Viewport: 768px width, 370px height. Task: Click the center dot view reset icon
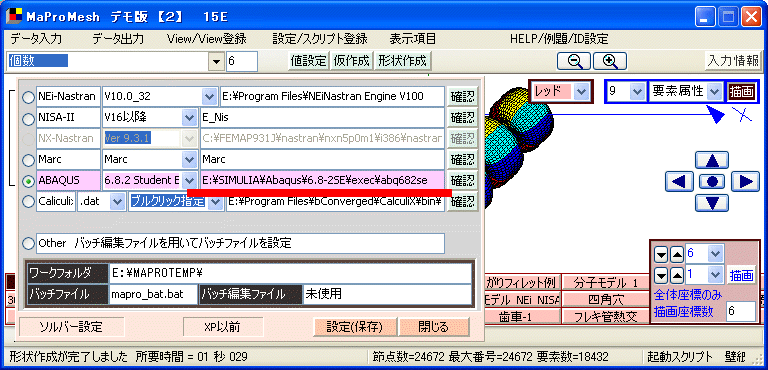click(x=712, y=182)
